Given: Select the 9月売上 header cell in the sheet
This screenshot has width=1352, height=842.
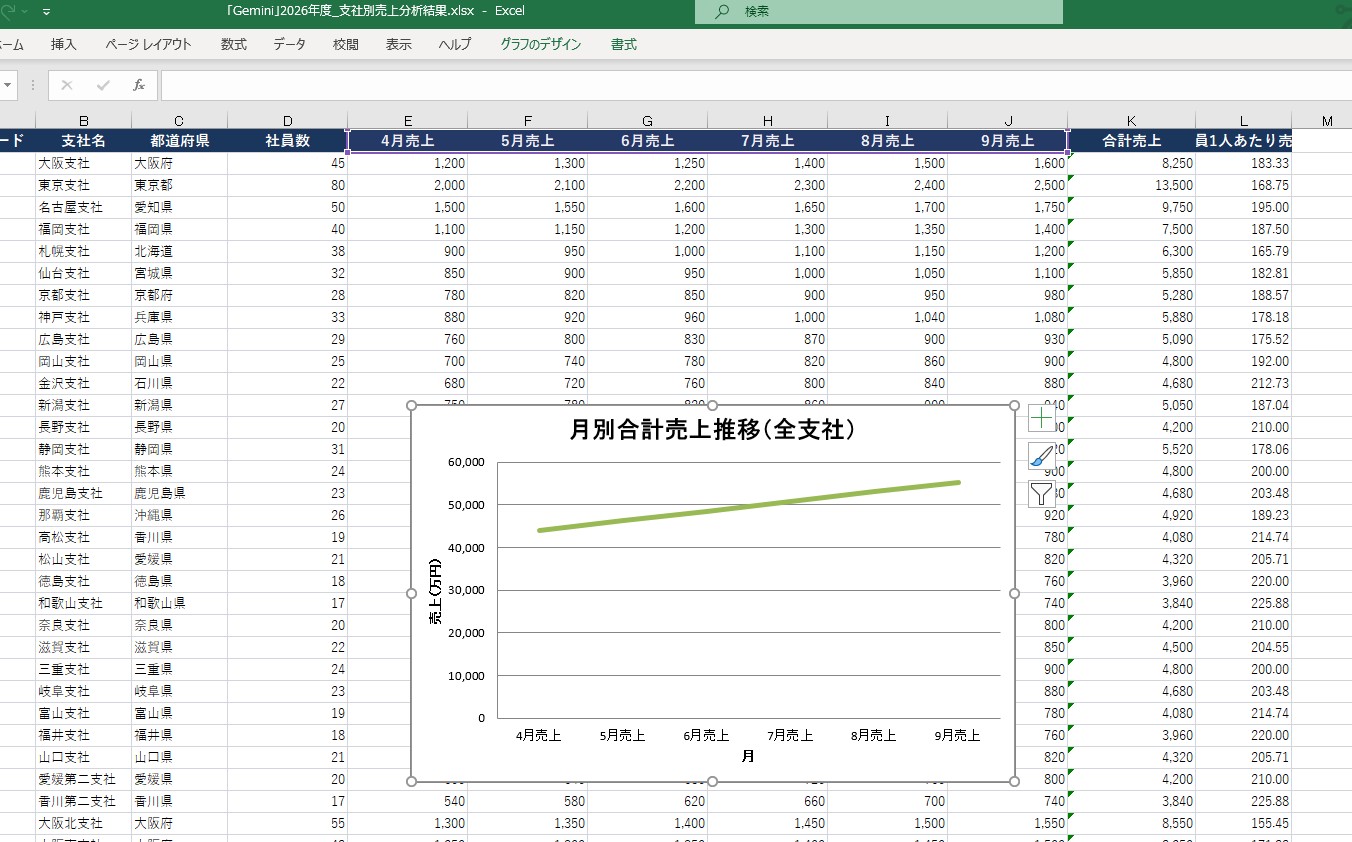Looking at the screenshot, I should tap(1007, 141).
